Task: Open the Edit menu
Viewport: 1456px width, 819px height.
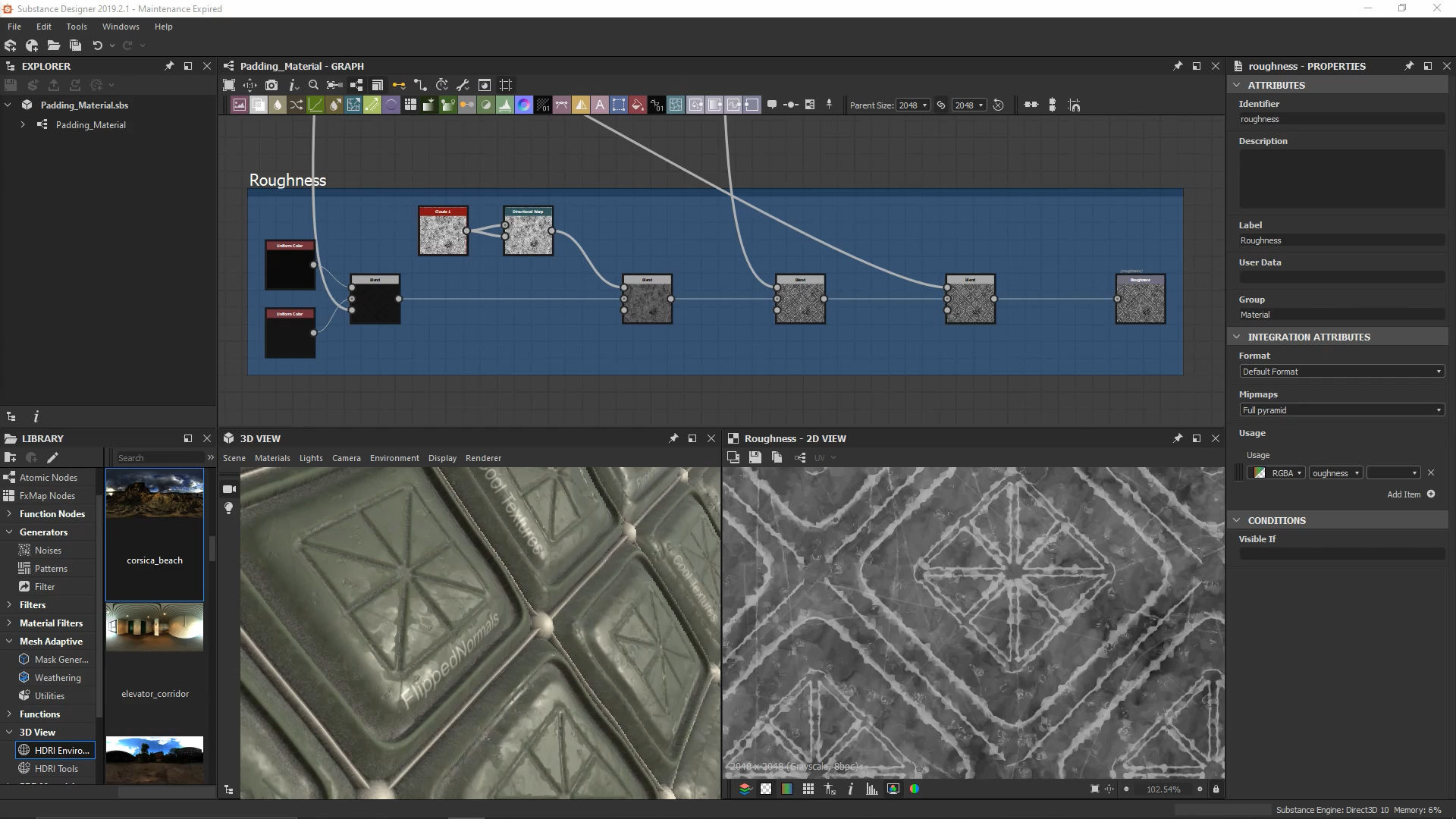Action: (x=44, y=27)
